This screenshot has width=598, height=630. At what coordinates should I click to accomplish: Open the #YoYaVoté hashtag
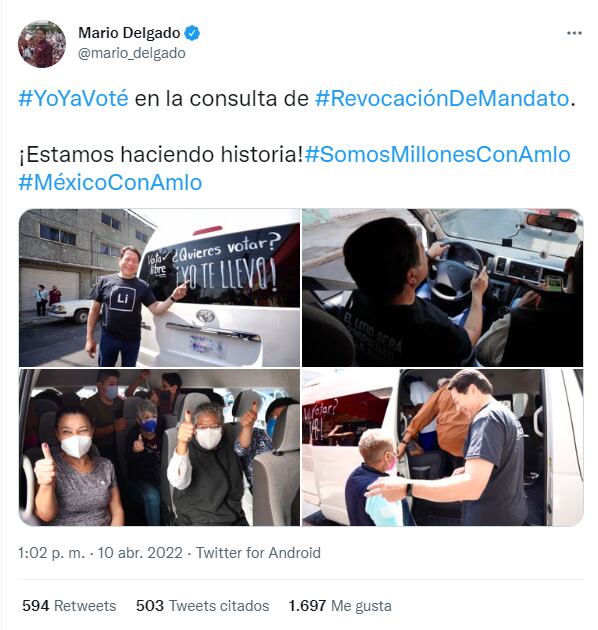(x=74, y=99)
